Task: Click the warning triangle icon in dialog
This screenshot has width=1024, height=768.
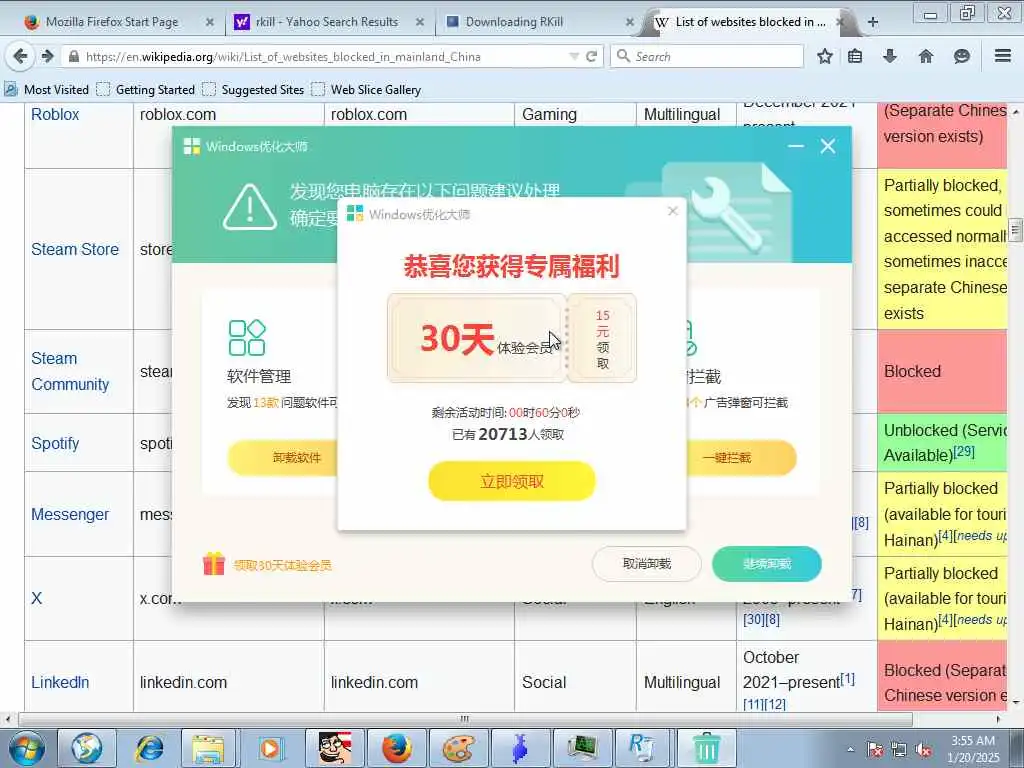Action: click(249, 206)
